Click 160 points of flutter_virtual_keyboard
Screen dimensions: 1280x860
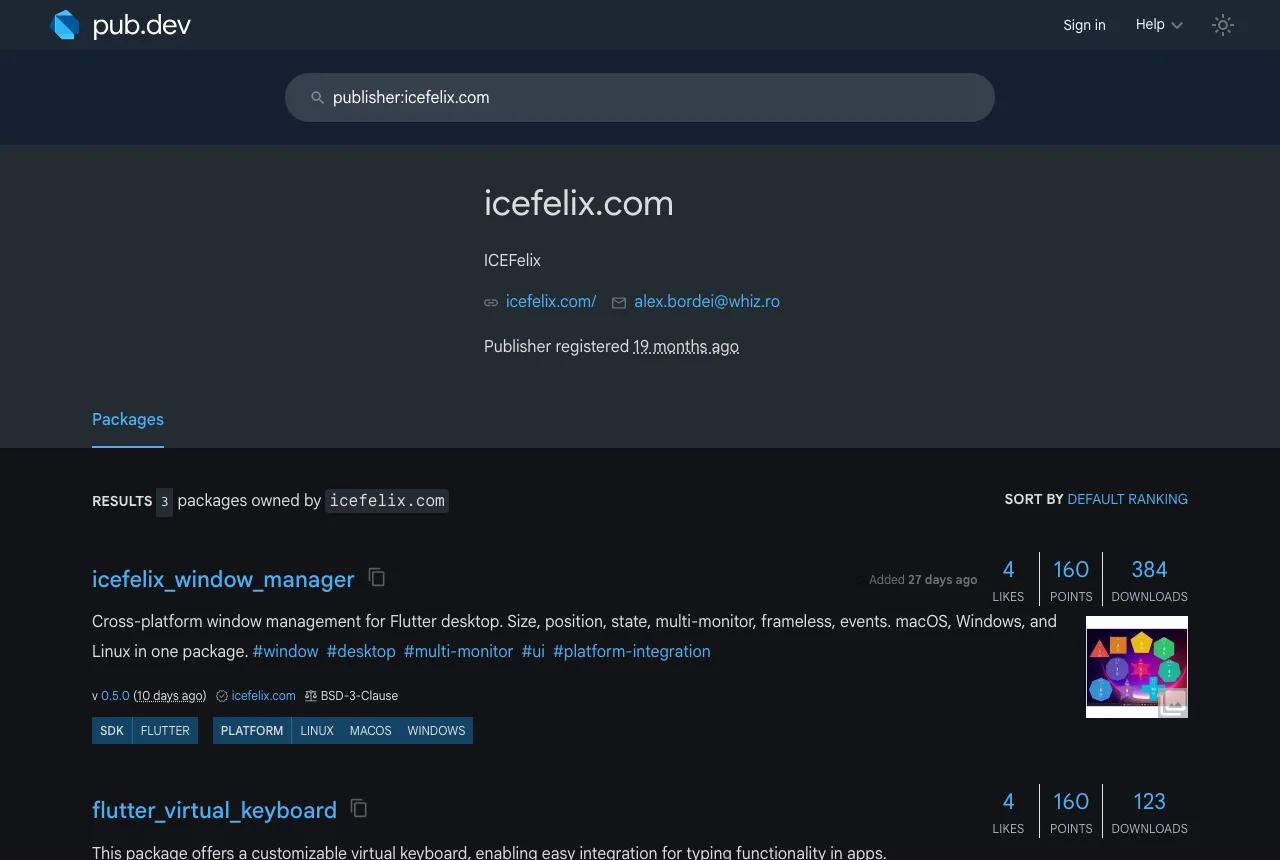[x=1071, y=812]
